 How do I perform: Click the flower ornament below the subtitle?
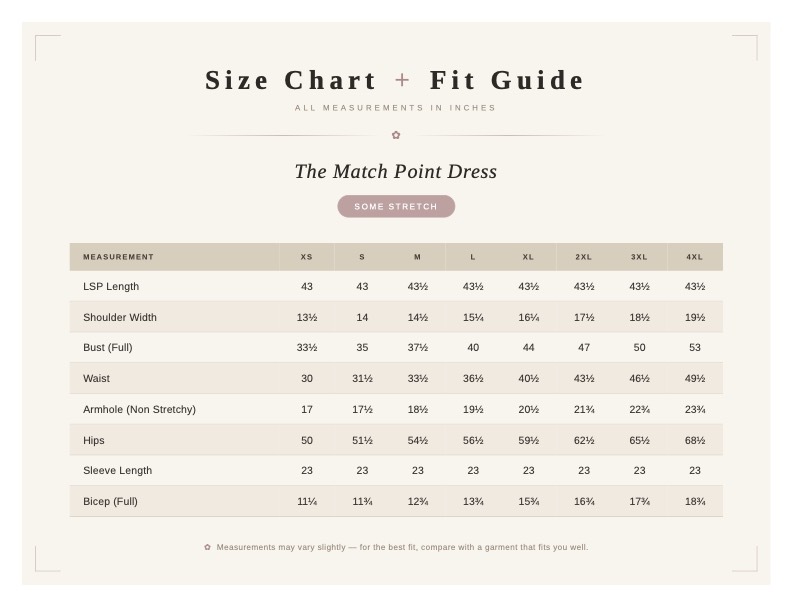396,135
